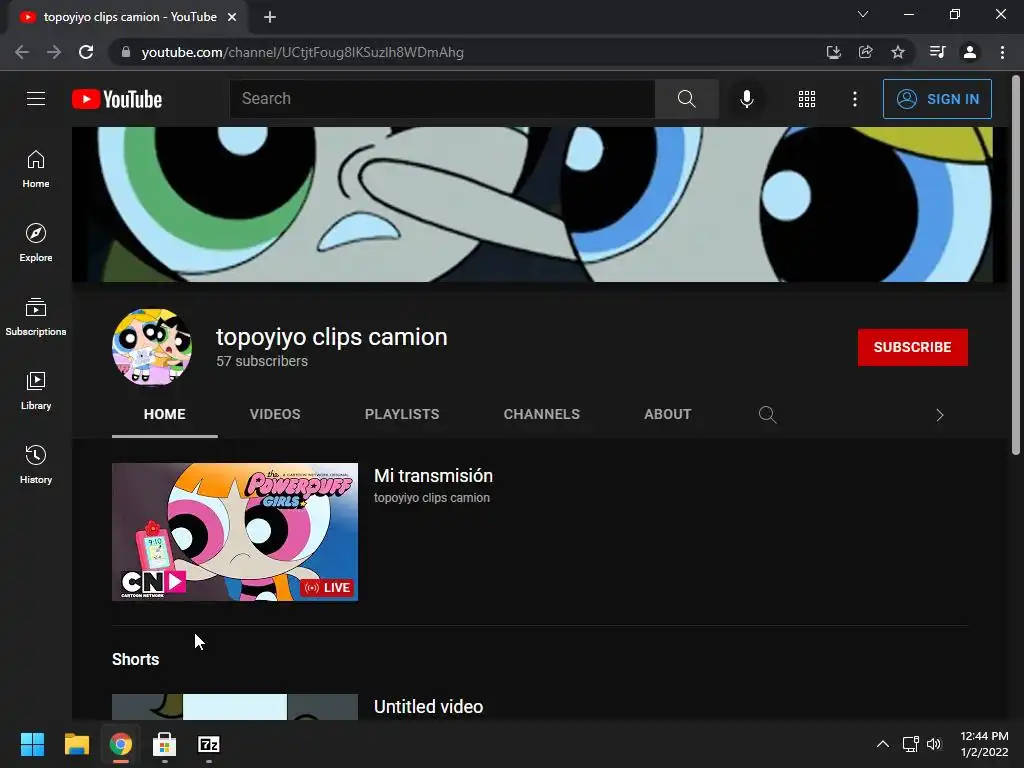Switch to the VIDEOS tab
Viewport: 1024px width, 768px height.
275,414
